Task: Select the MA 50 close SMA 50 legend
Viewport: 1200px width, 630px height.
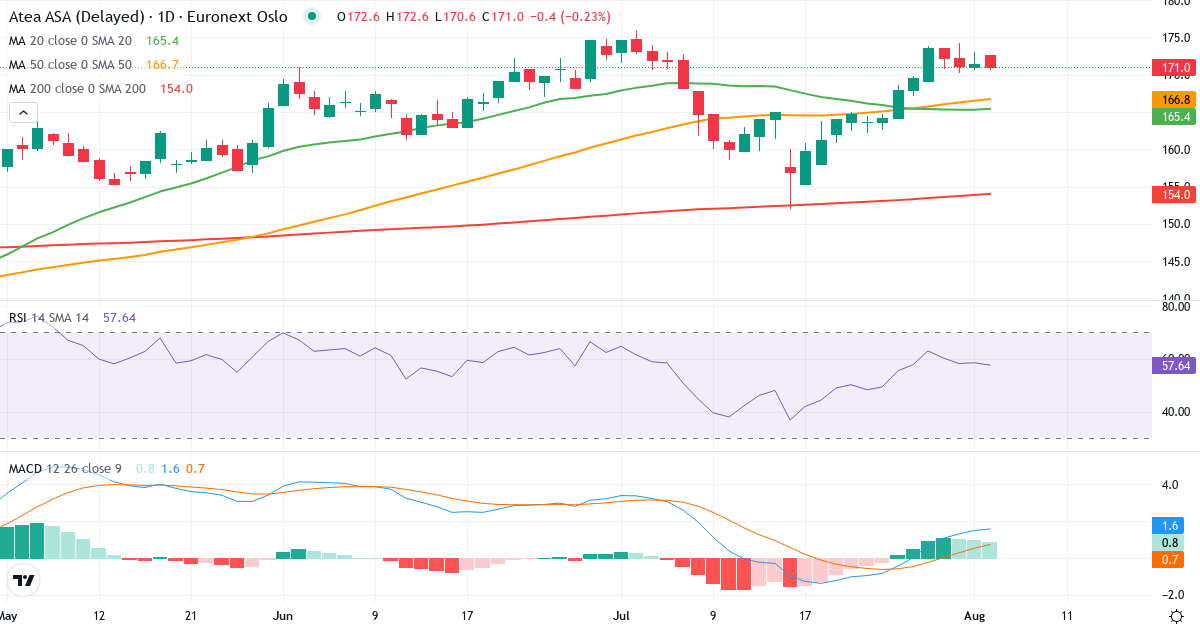Action: point(70,65)
